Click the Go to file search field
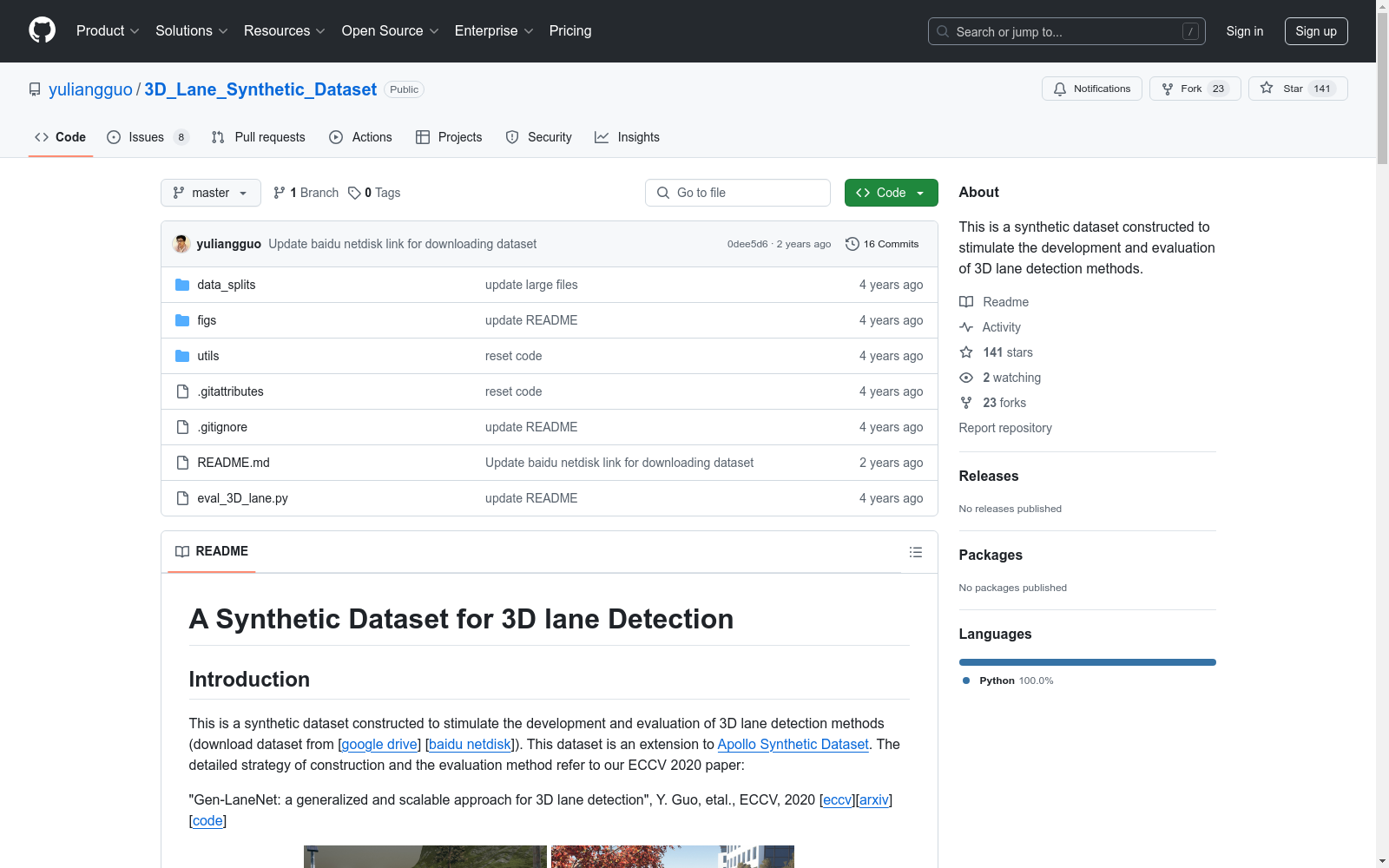Image resolution: width=1389 pixels, height=868 pixels. click(738, 193)
